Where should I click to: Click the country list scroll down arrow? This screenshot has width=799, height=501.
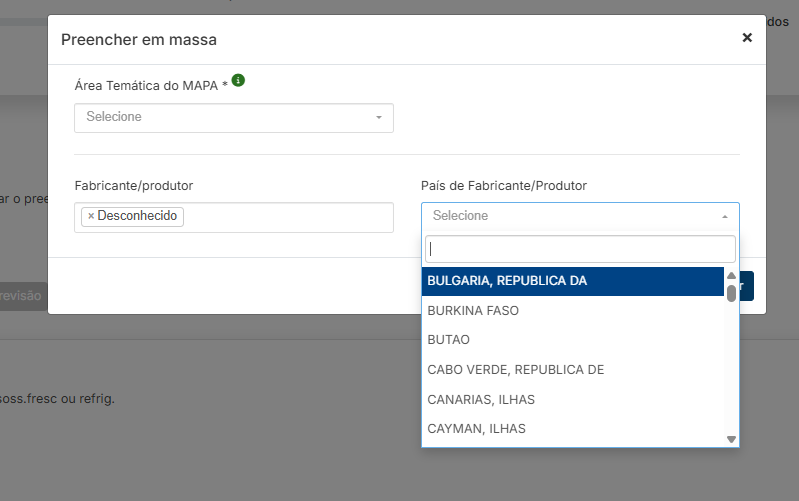731,439
